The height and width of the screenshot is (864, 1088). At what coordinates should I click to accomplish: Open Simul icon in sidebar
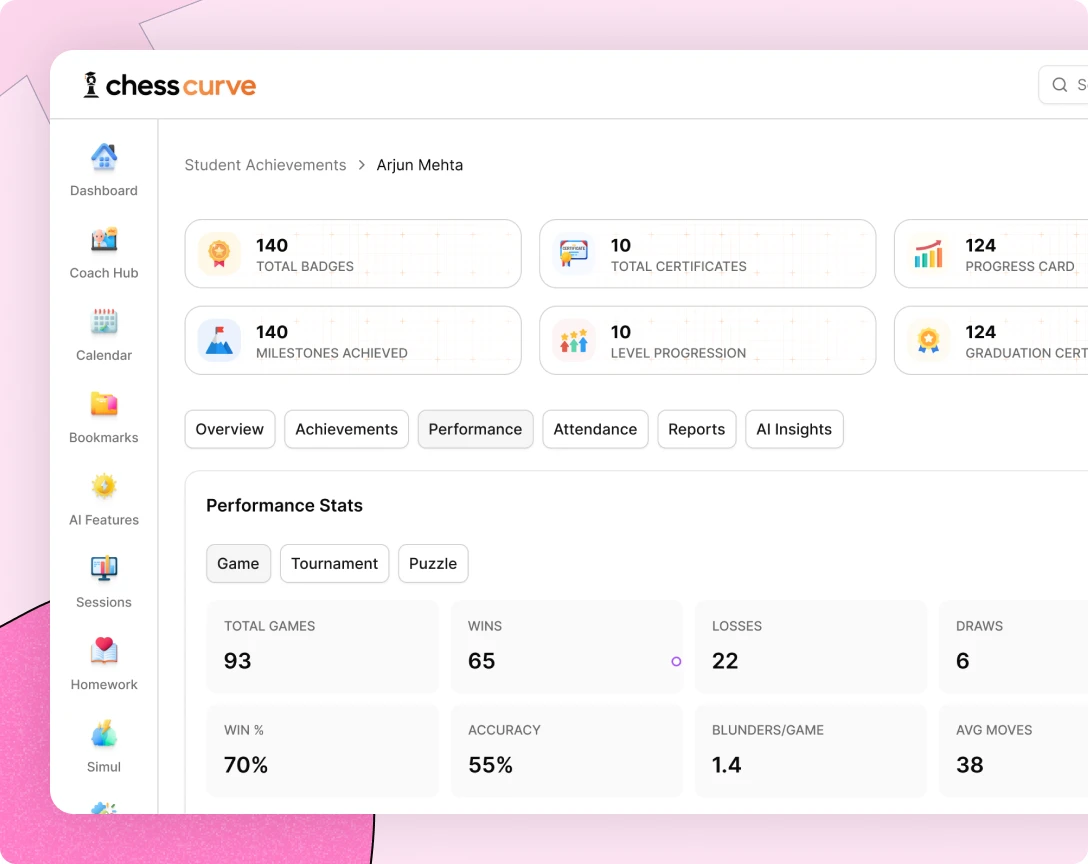tap(104, 733)
